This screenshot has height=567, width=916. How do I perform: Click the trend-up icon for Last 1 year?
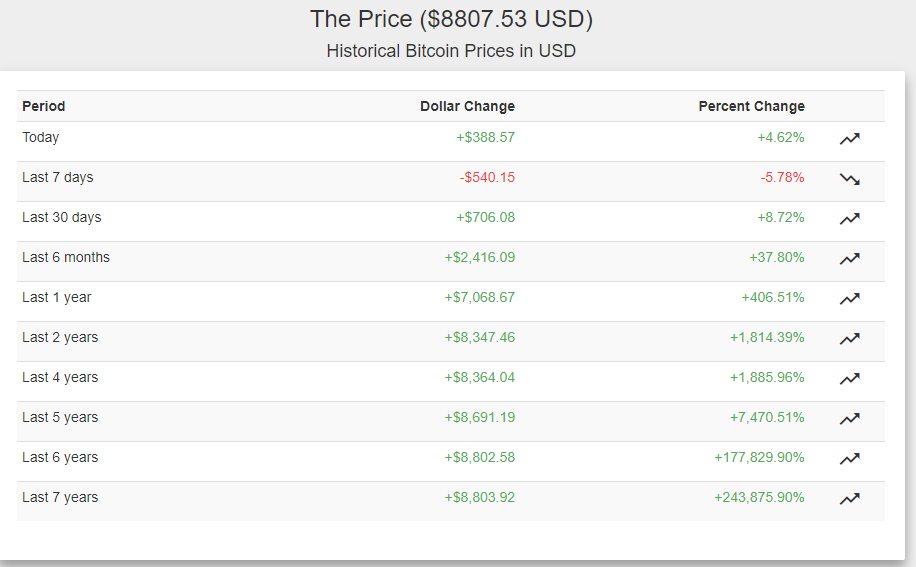pos(849,299)
